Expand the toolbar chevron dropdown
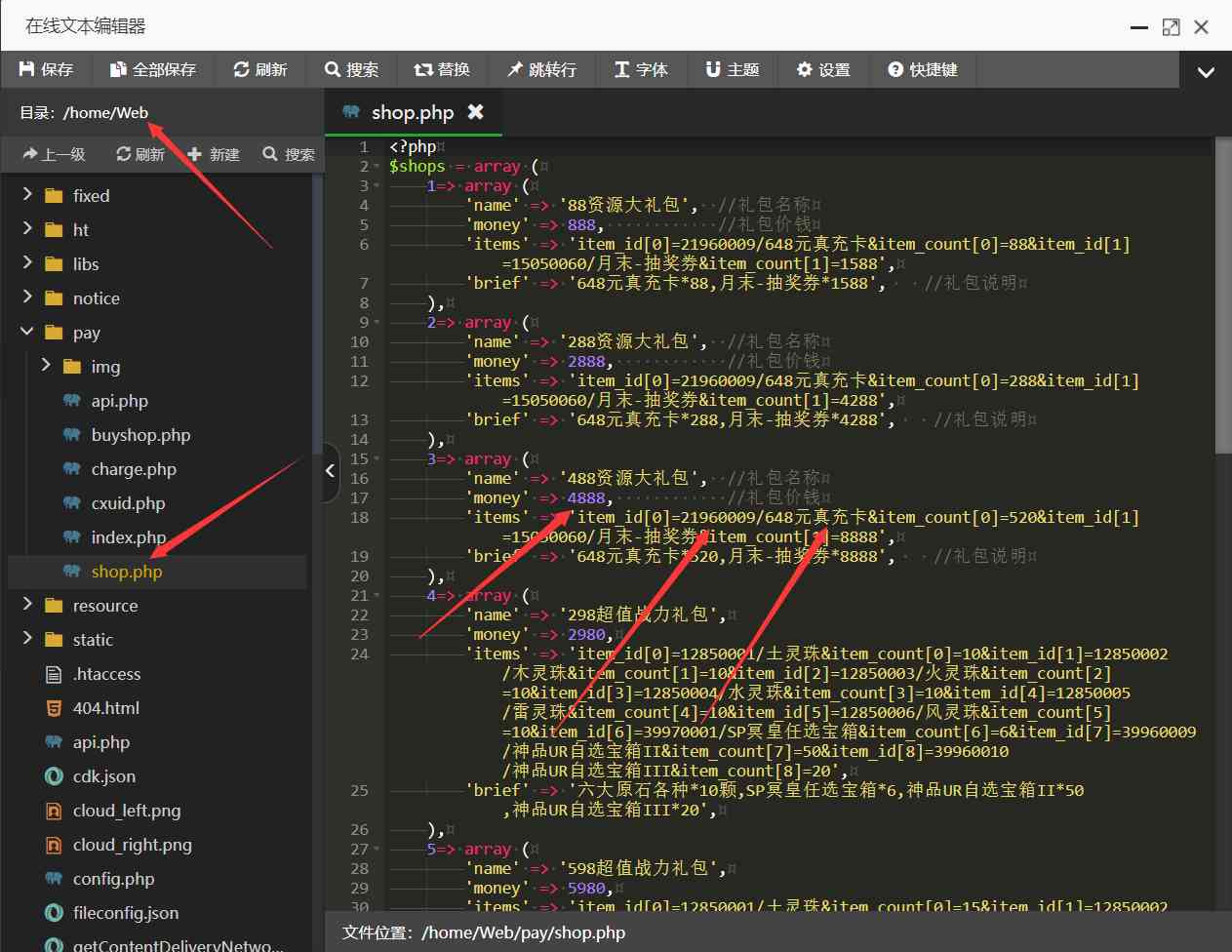The width and height of the screenshot is (1232, 952). (x=1206, y=71)
